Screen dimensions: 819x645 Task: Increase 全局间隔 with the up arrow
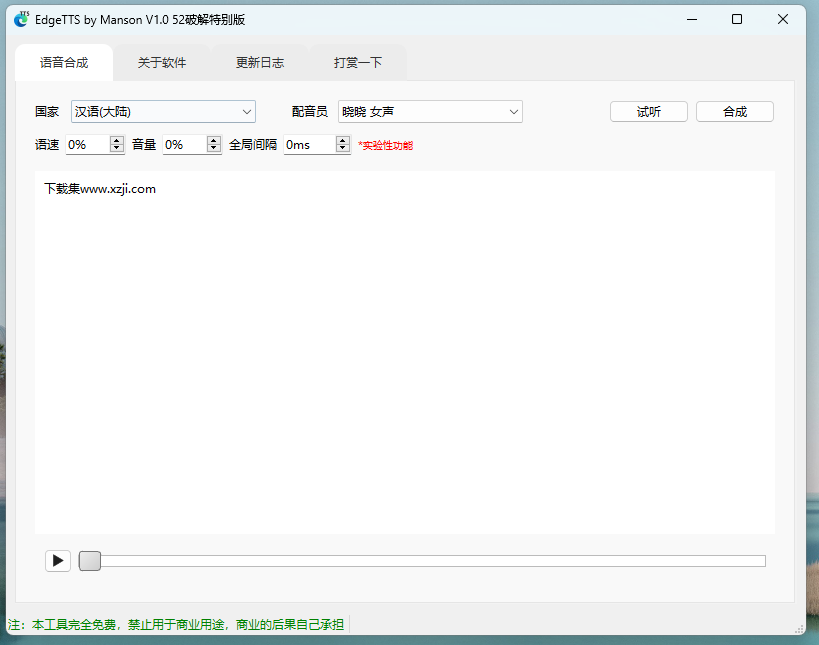(x=343, y=140)
